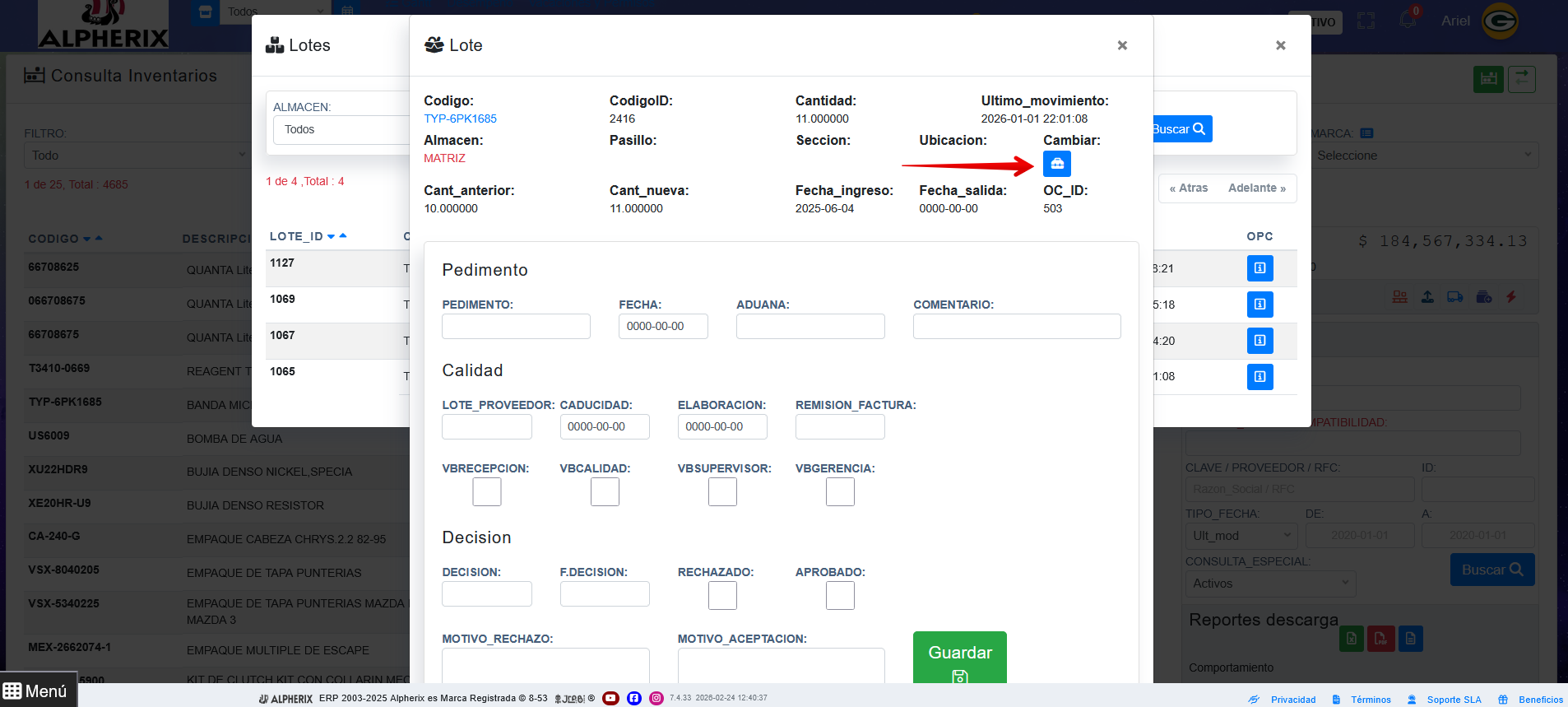The width and height of the screenshot is (1568, 707).
Task: Open the Instagram icon in footer
Action: coord(656,698)
